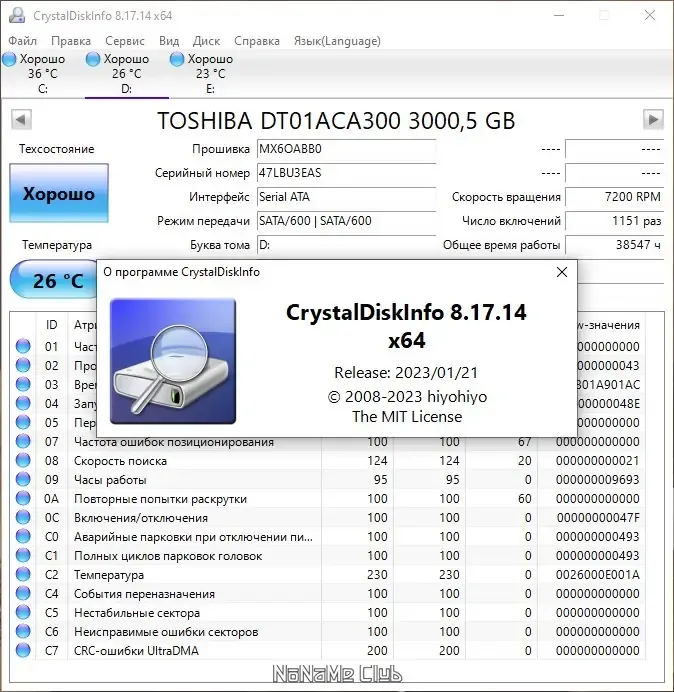674x692 pixels.
Task: Select Включения/отключения attribute name
Action: 141,518
